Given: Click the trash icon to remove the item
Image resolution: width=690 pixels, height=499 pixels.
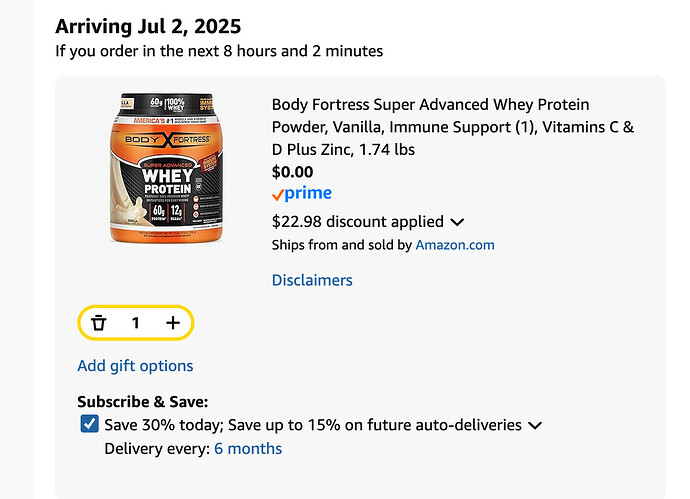Looking at the screenshot, I should [99, 323].
